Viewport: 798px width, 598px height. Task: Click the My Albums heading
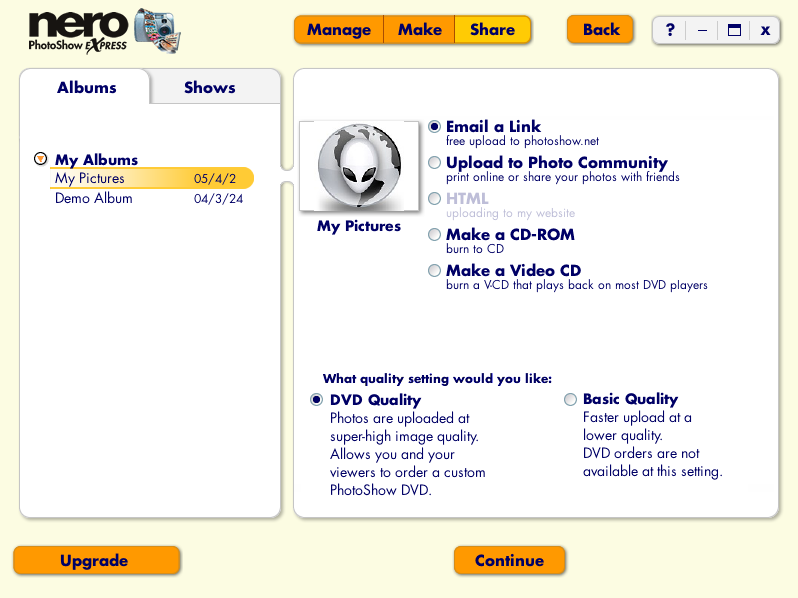coord(96,160)
